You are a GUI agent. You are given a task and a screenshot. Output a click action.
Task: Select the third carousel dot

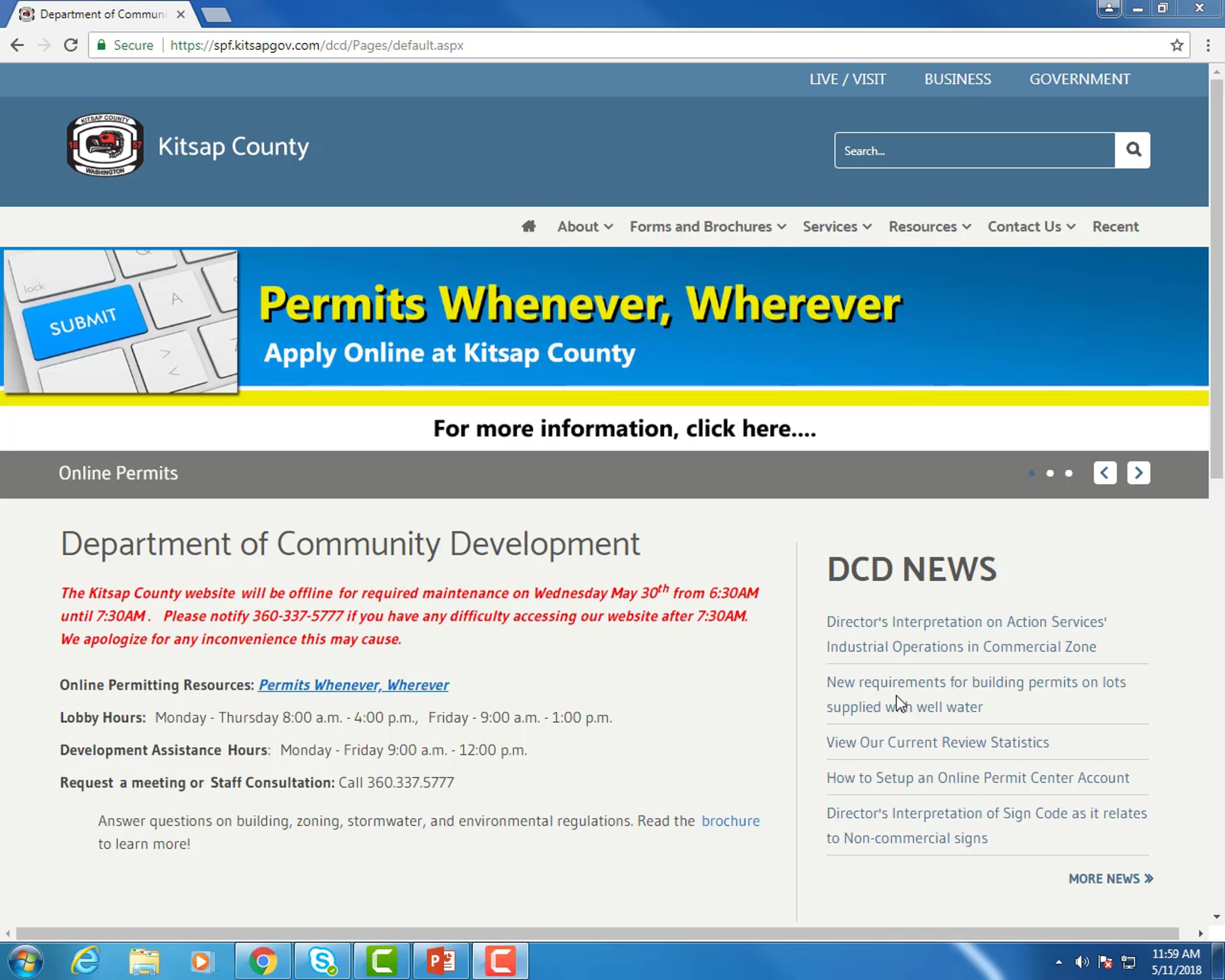tap(1069, 473)
